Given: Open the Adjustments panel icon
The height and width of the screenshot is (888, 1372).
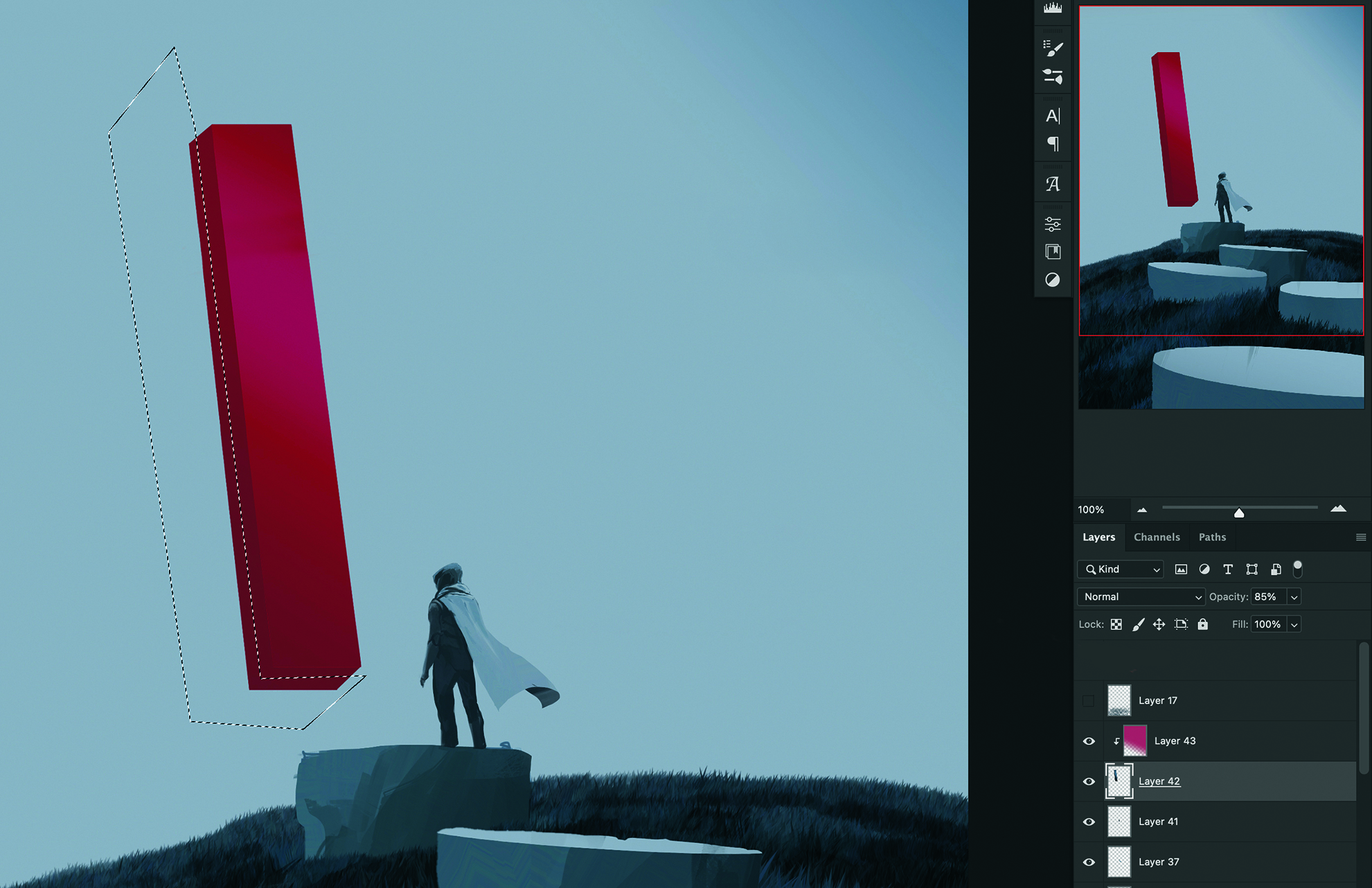Looking at the screenshot, I should (1053, 280).
